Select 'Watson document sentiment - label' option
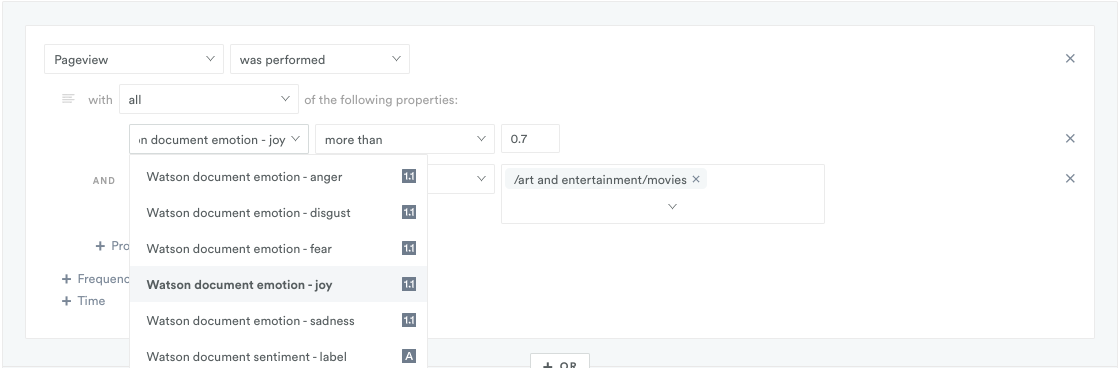 click(279, 356)
